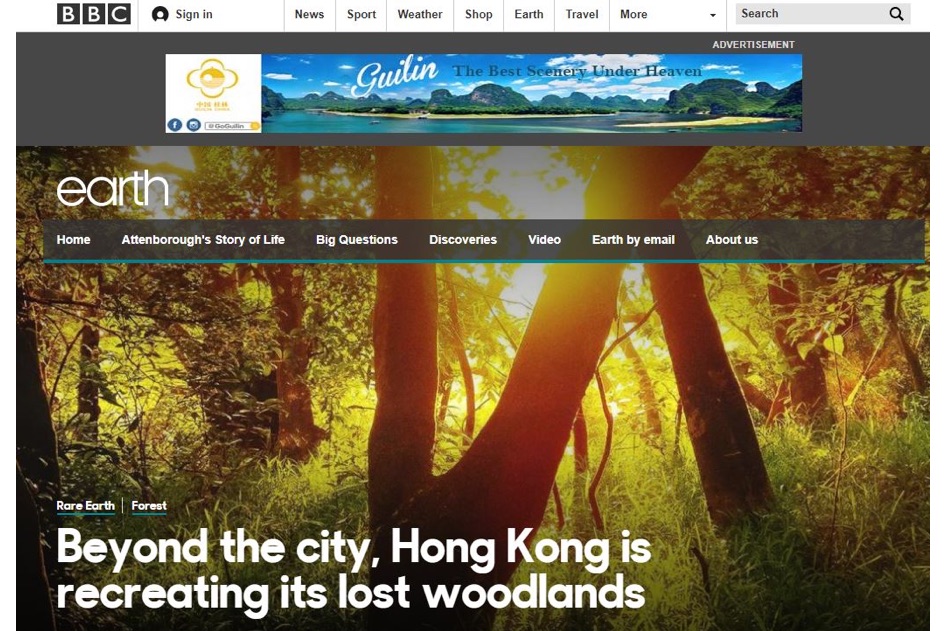Switch to the Big Questions tab
946x631 pixels.
point(357,239)
